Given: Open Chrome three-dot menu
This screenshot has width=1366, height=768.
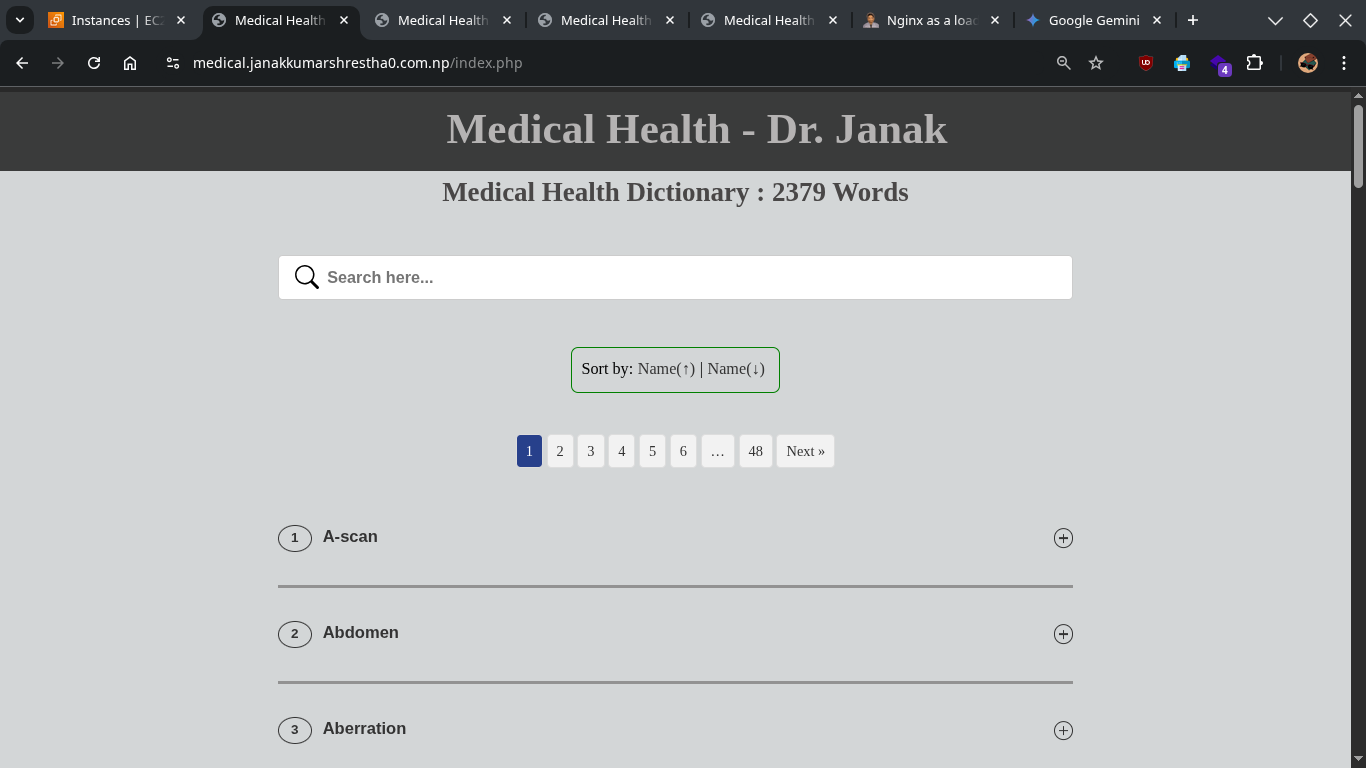Looking at the screenshot, I should click(x=1344, y=63).
